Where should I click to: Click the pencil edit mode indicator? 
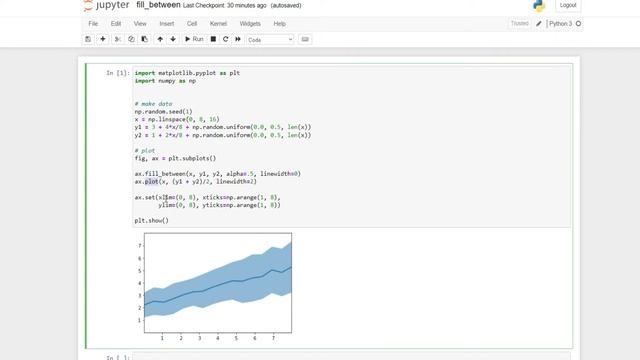tap(539, 24)
